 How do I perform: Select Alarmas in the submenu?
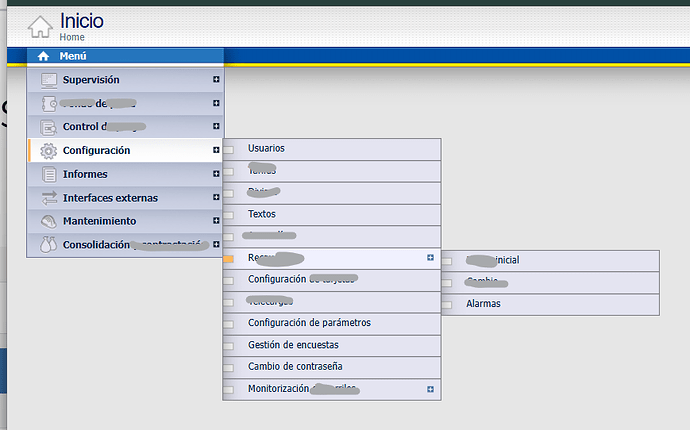click(x=483, y=304)
